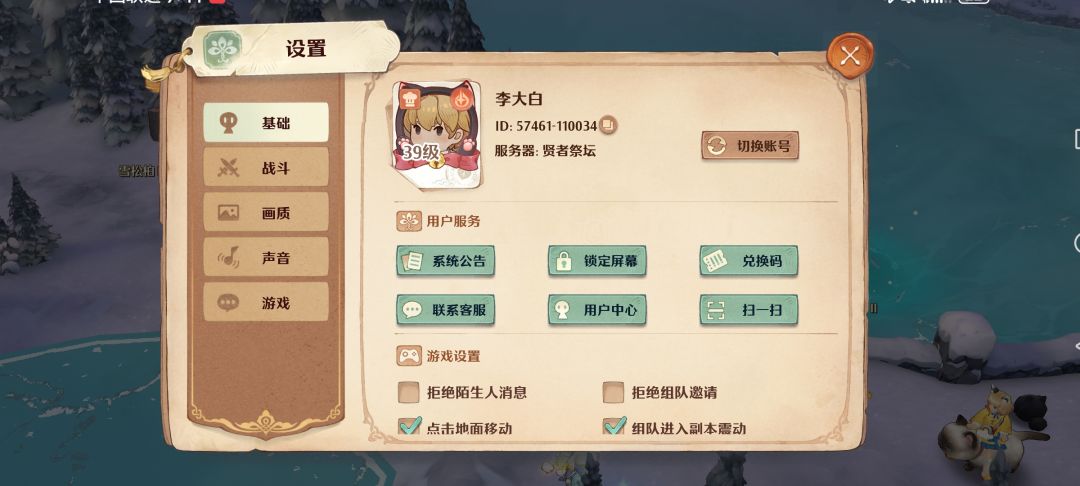The height and width of the screenshot is (486, 1080).
Task: Copy the player ID using copy icon
Action: (608, 125)
